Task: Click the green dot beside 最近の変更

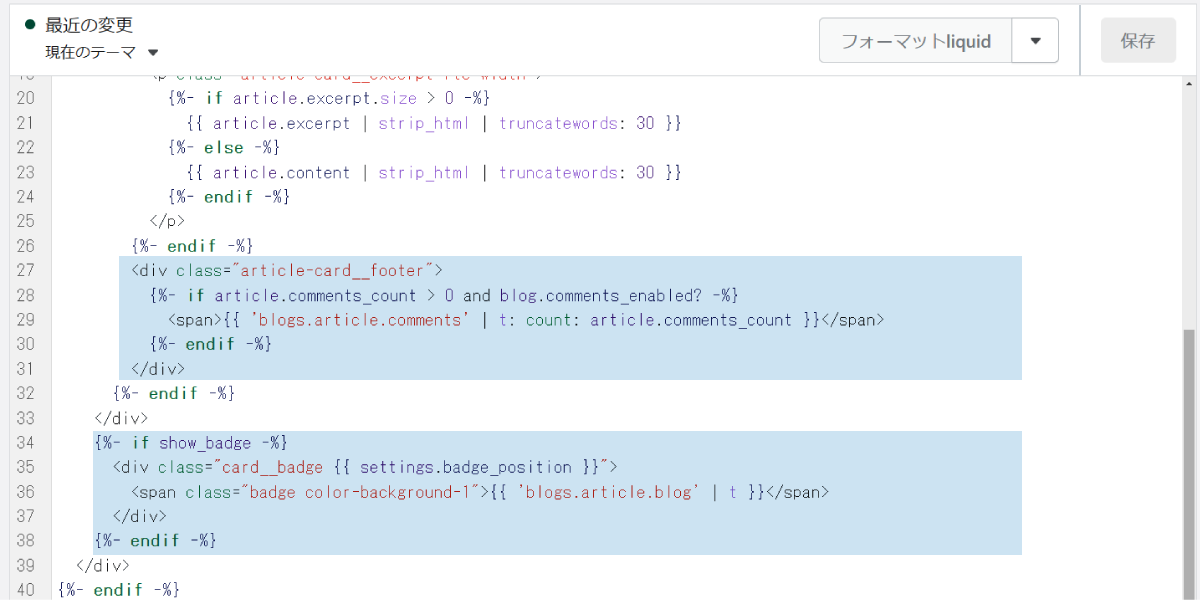Action: point(30,24)
